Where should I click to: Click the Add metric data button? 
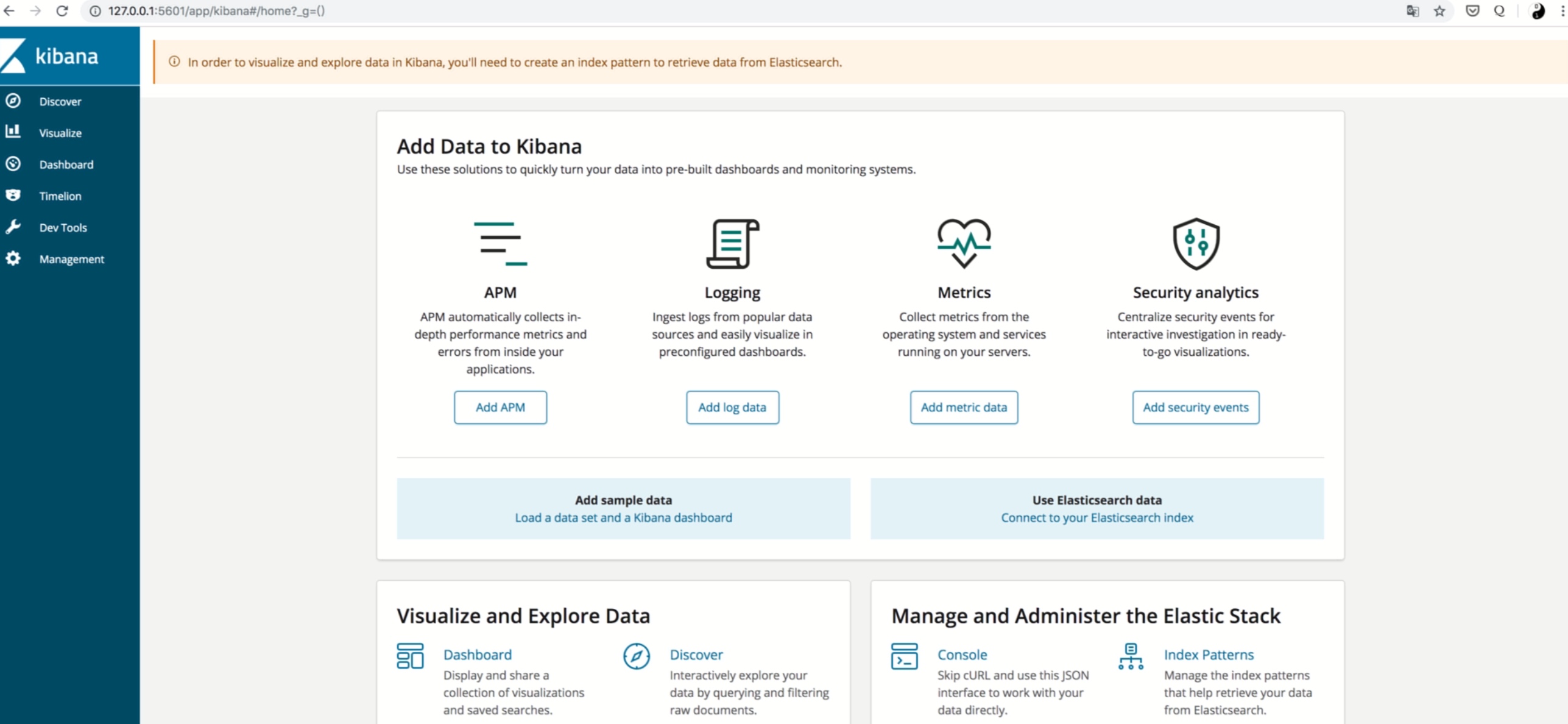click(x=964, y=407)
